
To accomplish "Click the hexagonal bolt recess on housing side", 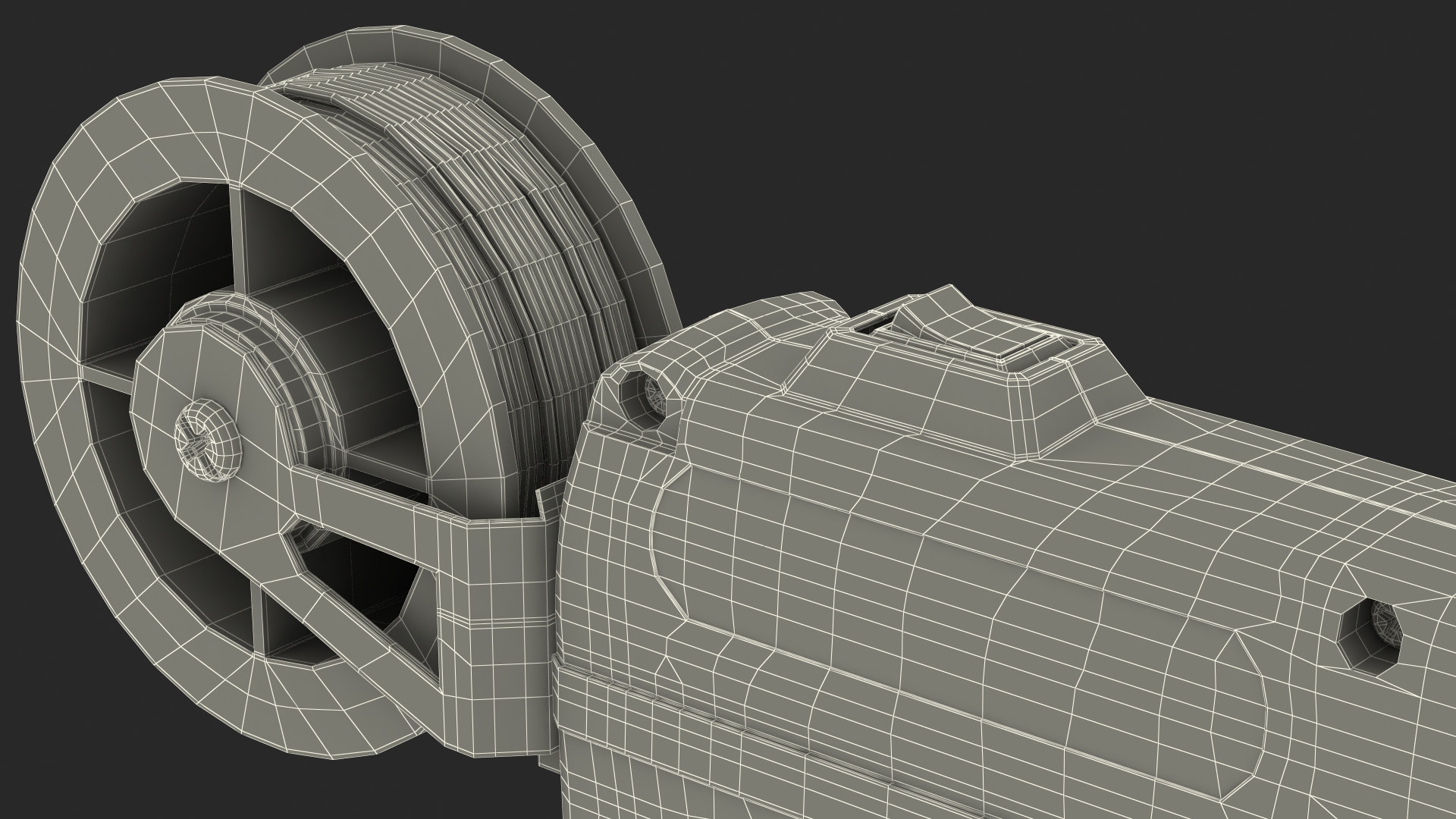I will pyautogui.click(x=1370, y=635).
